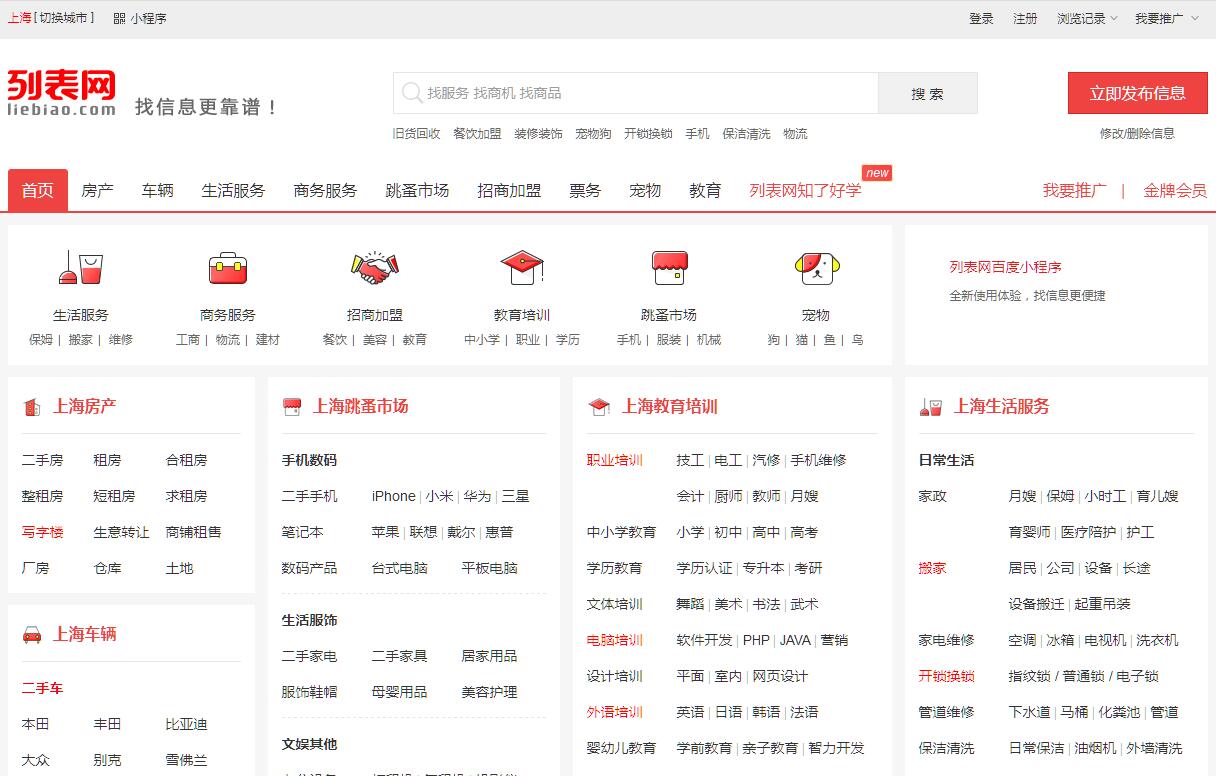This screenshot has width=1216, height=776.
Task: Open the 跳蚤市场 shop stall icon
Action: click(669, 268)
